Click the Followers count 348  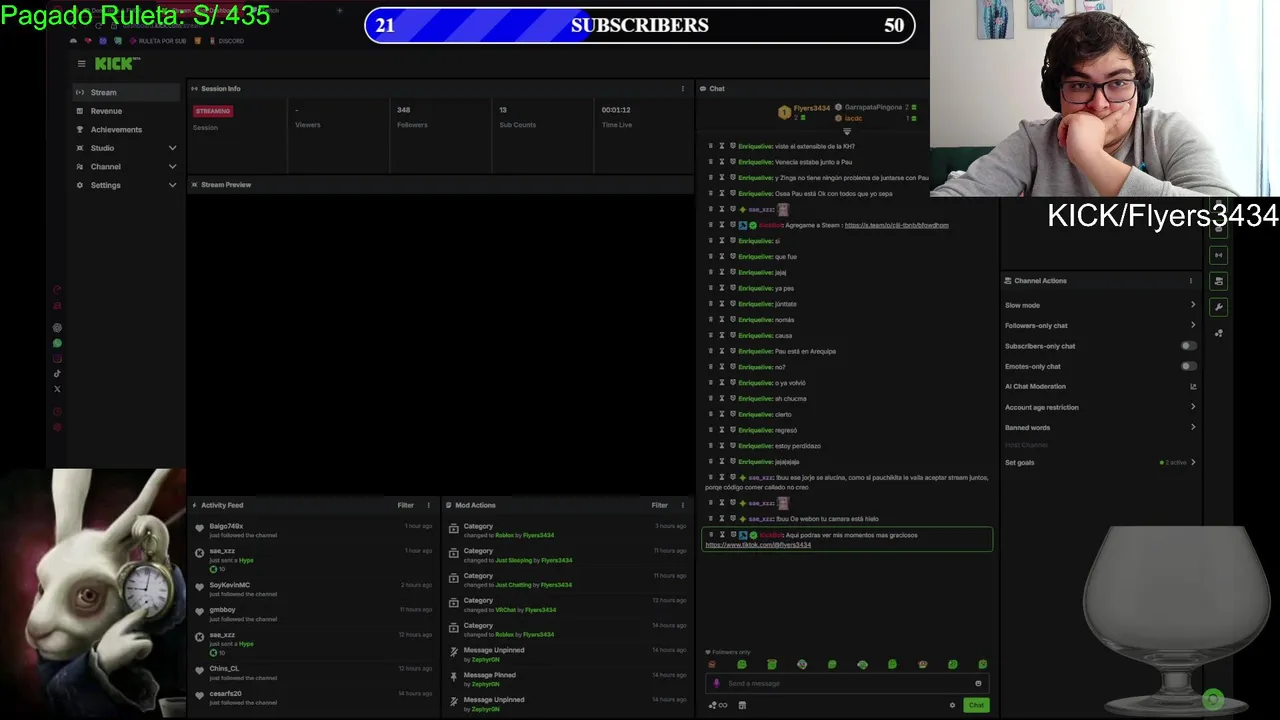point(403,110)
